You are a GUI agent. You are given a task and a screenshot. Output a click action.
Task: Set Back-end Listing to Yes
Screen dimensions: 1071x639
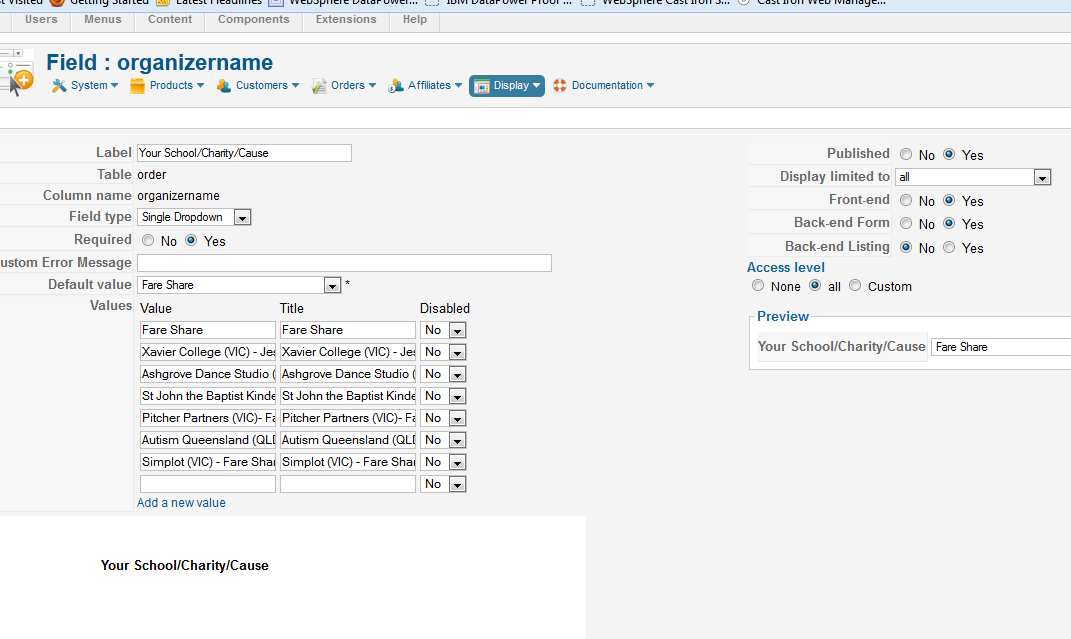[949, 247]
